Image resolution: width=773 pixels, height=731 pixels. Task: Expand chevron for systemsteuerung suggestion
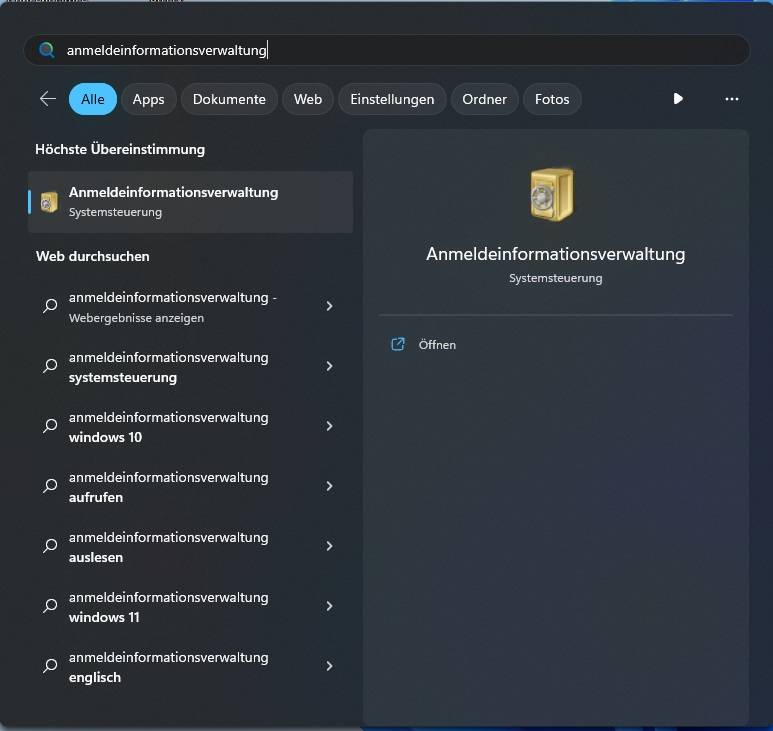coord(329,366)
